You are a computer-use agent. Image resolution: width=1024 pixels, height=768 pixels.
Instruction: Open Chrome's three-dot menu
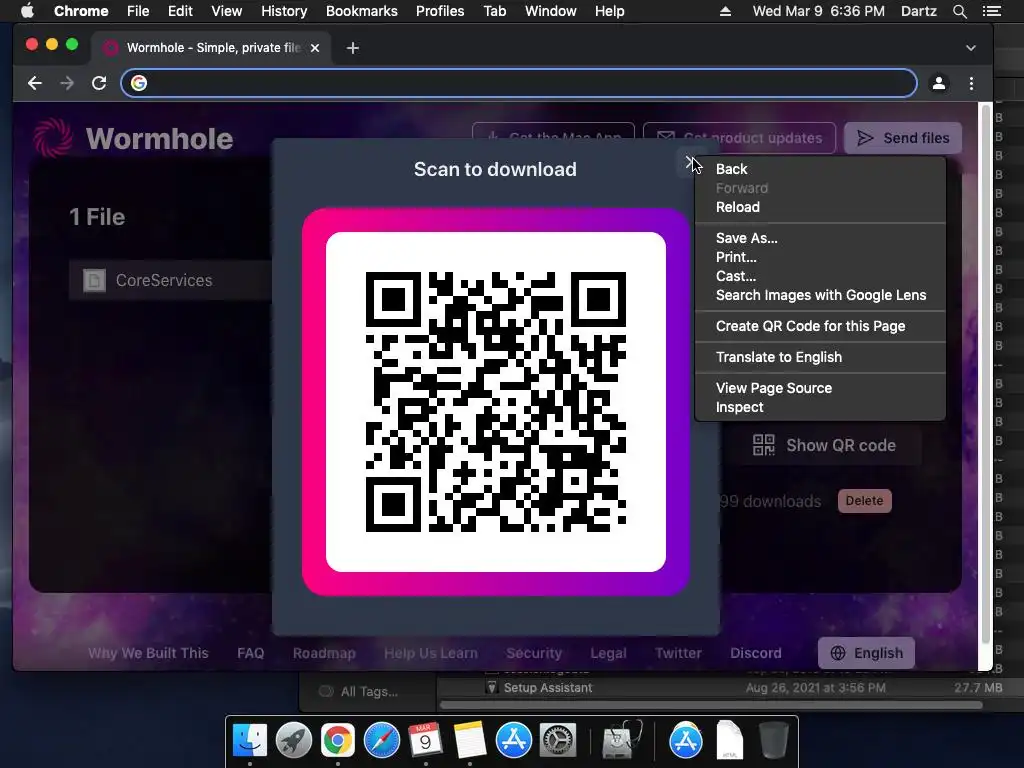(971, 83)
